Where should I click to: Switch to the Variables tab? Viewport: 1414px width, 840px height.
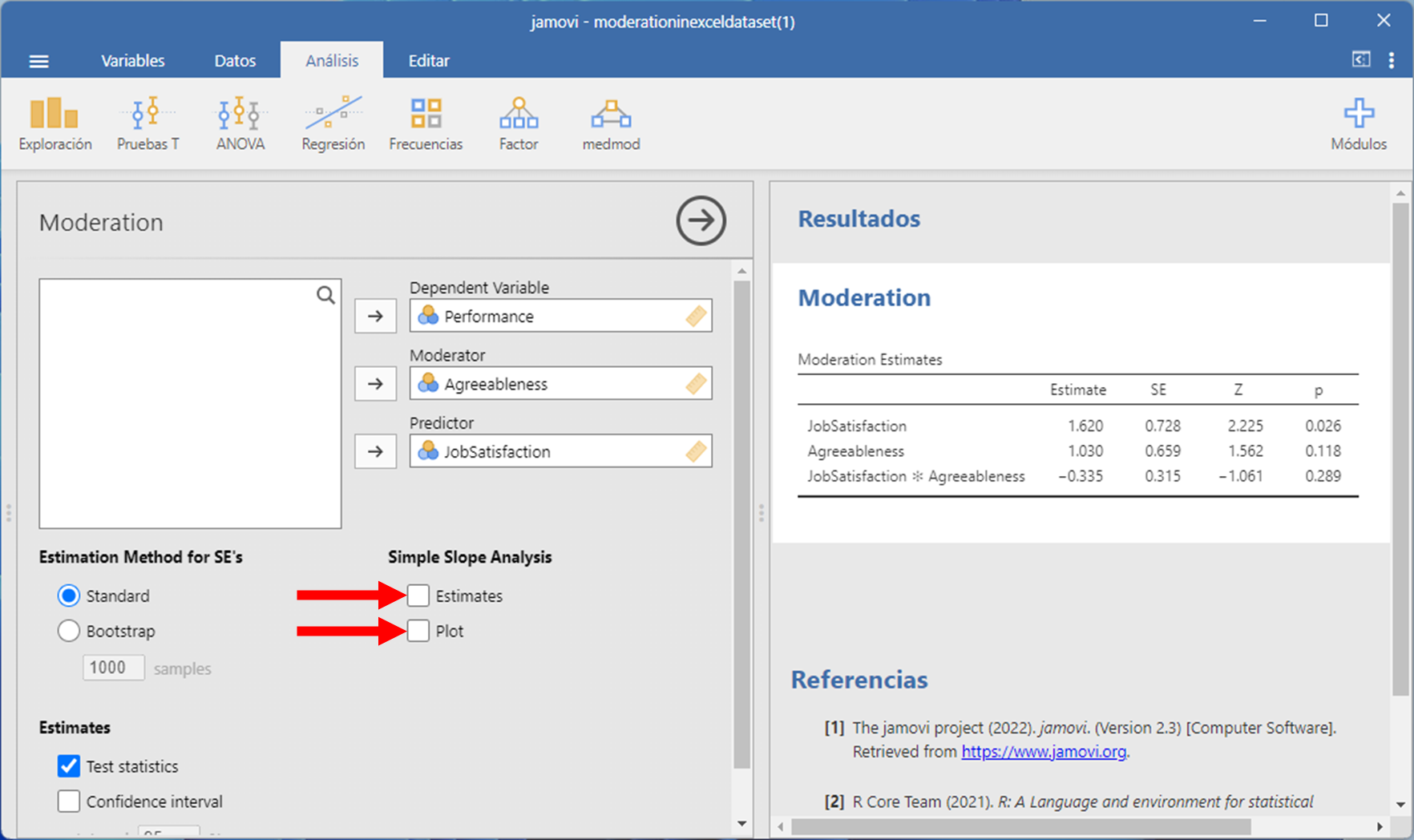(132, 61)
